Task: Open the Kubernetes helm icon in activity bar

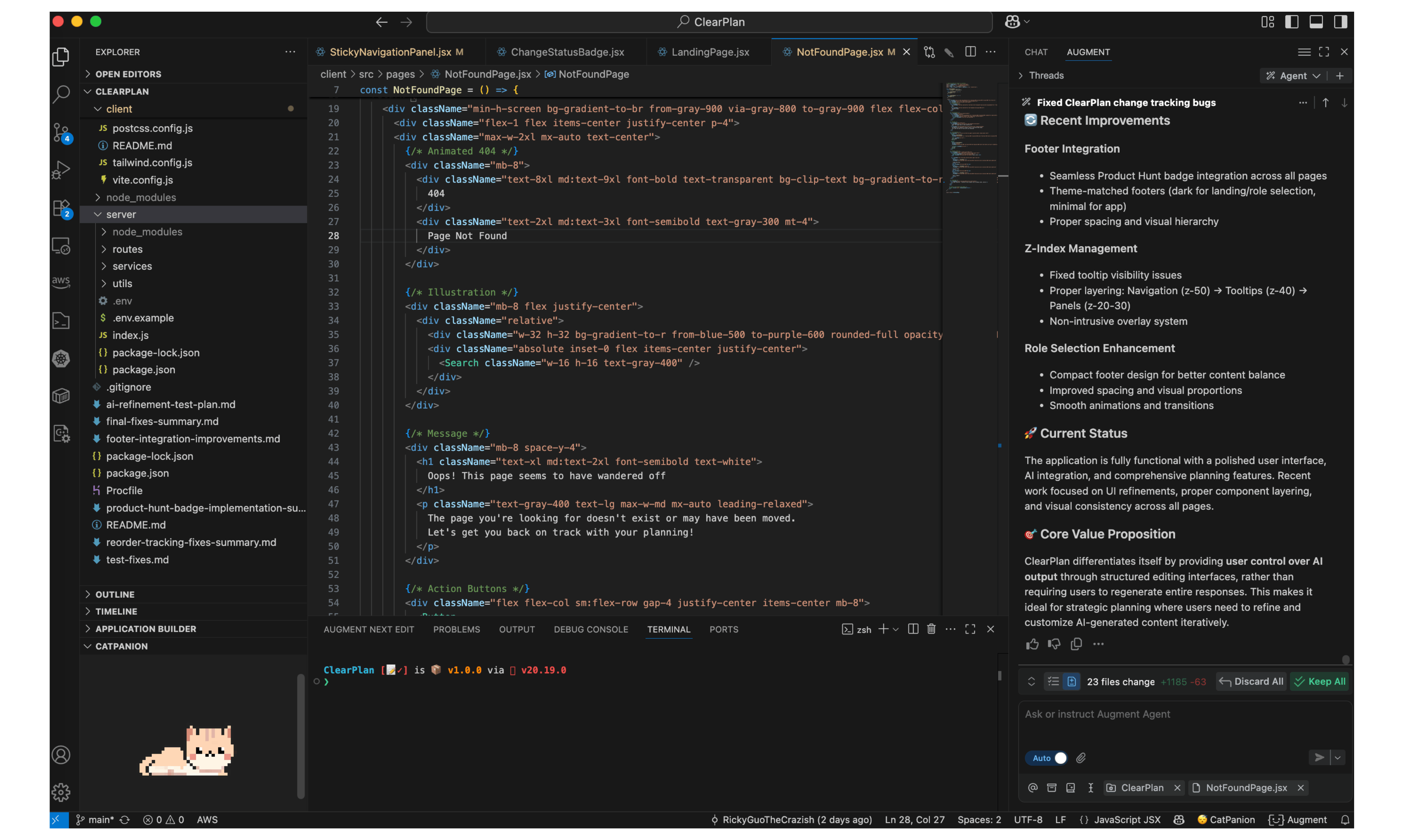Action: pyautogui.click(x=61, y=358)
